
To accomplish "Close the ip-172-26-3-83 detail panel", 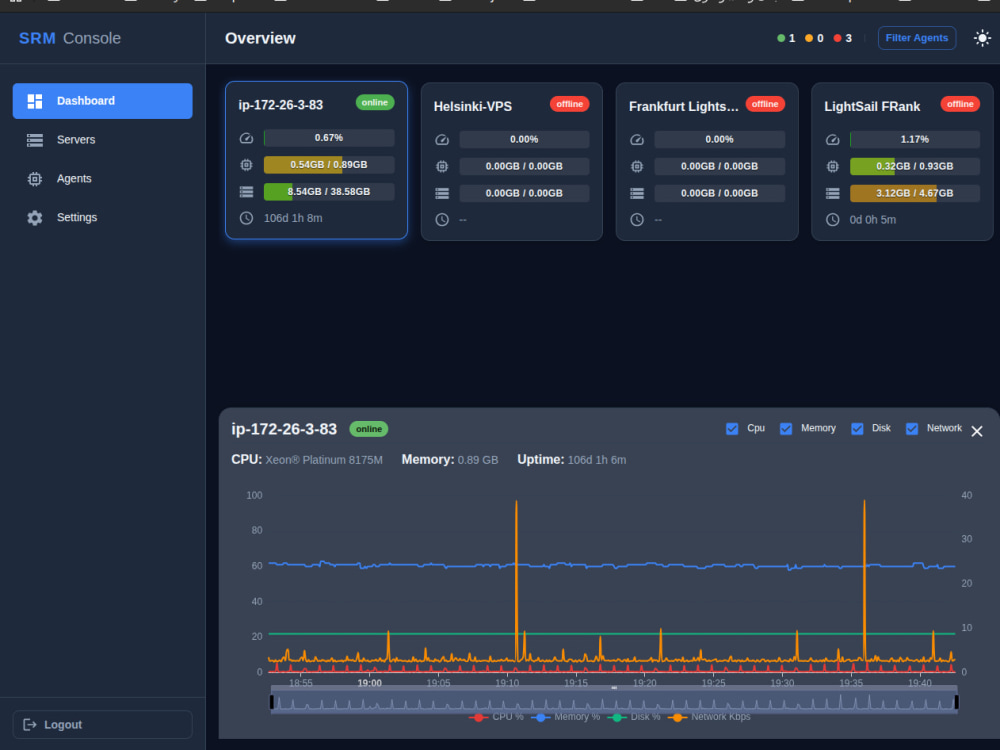I will click(x=976, y=432).
